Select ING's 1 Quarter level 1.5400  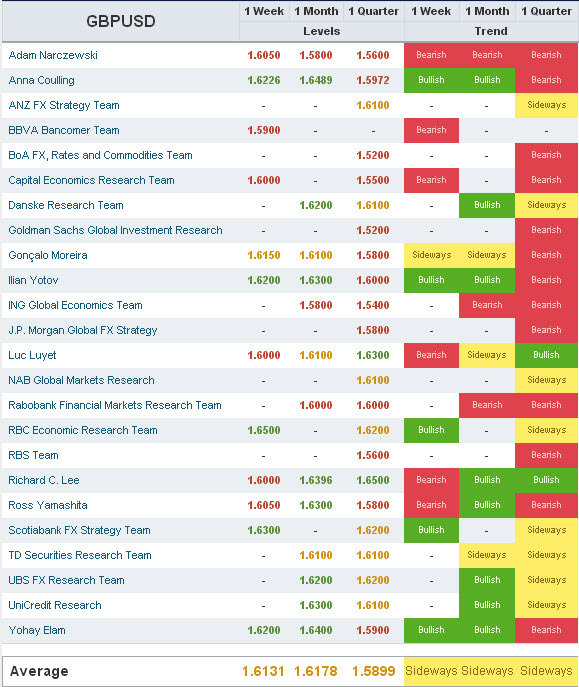tap(373, 305)
